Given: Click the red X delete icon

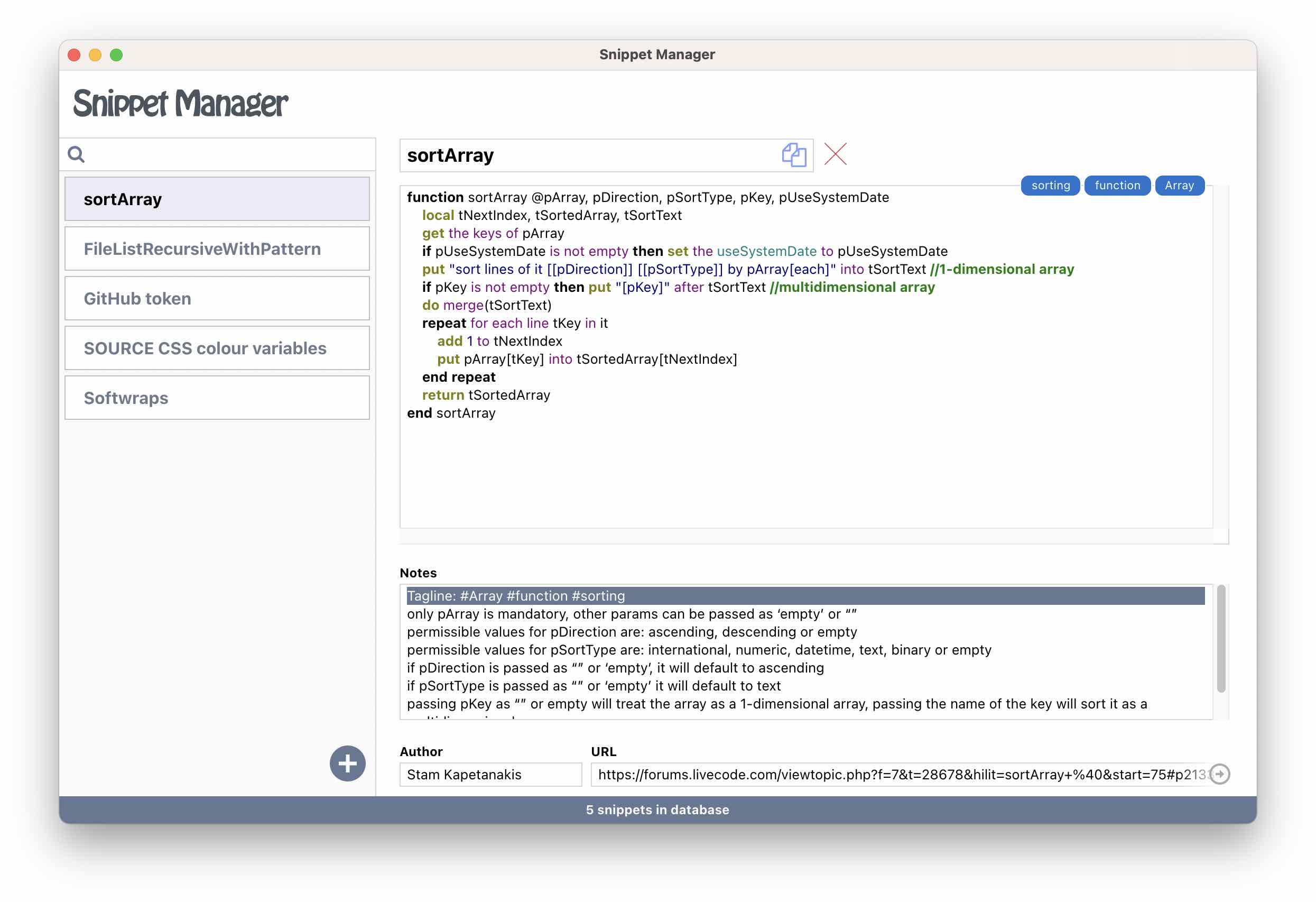Looking at the screenshot, I should (x=835, y=154).
